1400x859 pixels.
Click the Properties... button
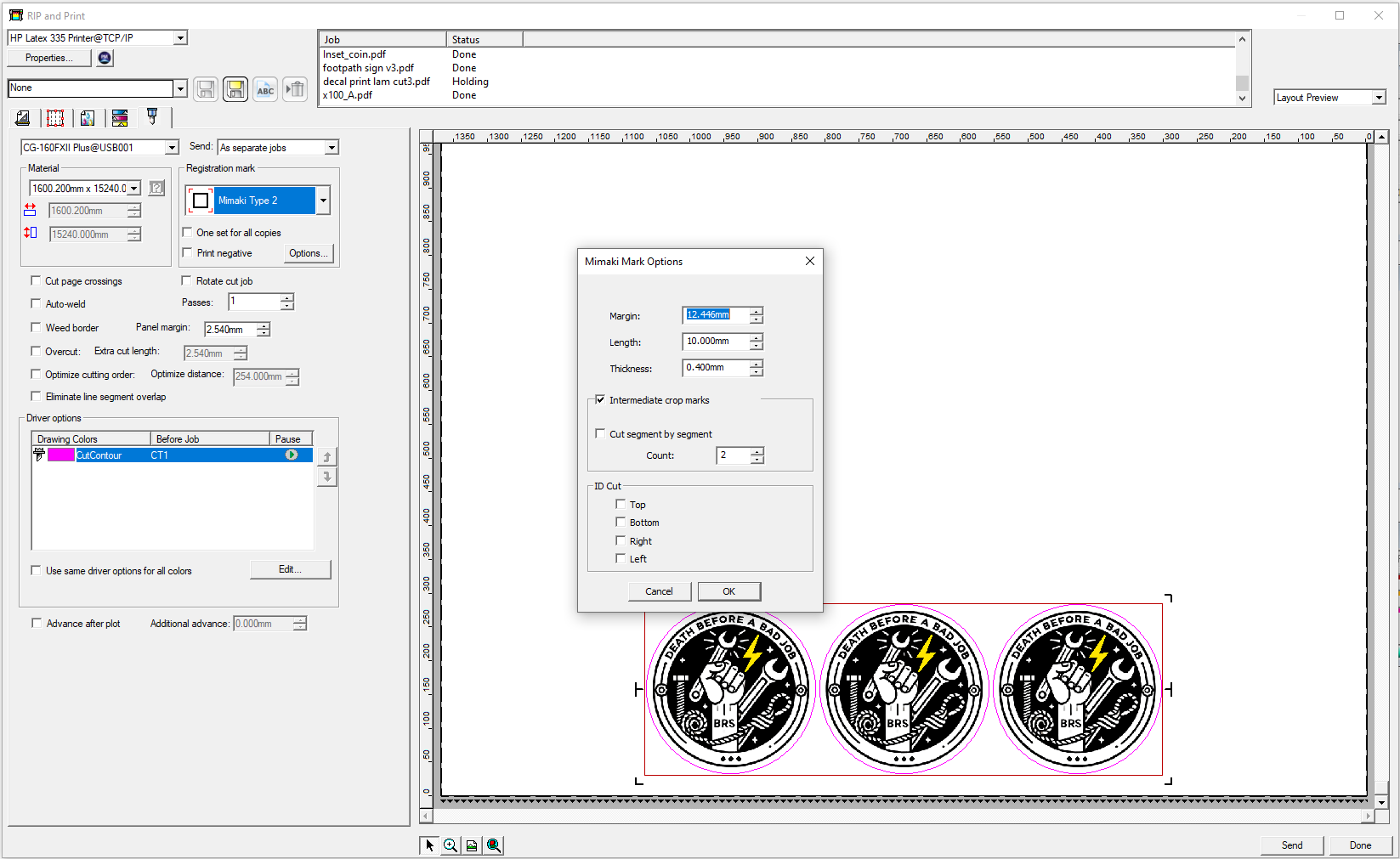click(49, 58)
